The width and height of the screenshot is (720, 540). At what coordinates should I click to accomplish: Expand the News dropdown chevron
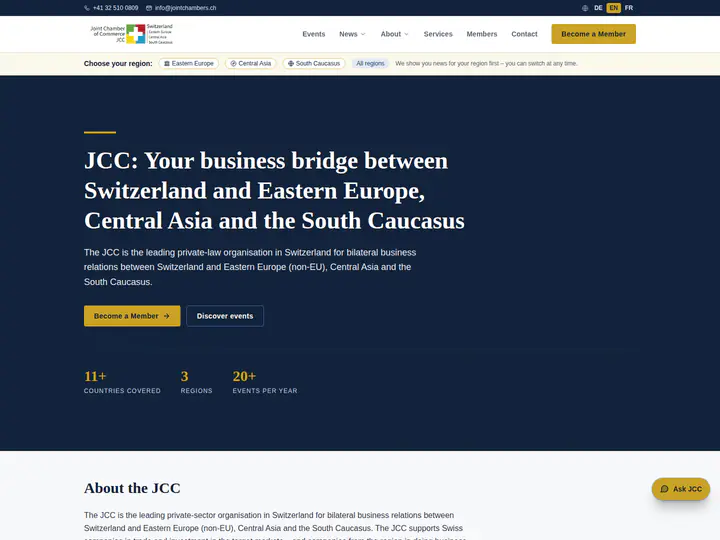click(x=363, y=34)
